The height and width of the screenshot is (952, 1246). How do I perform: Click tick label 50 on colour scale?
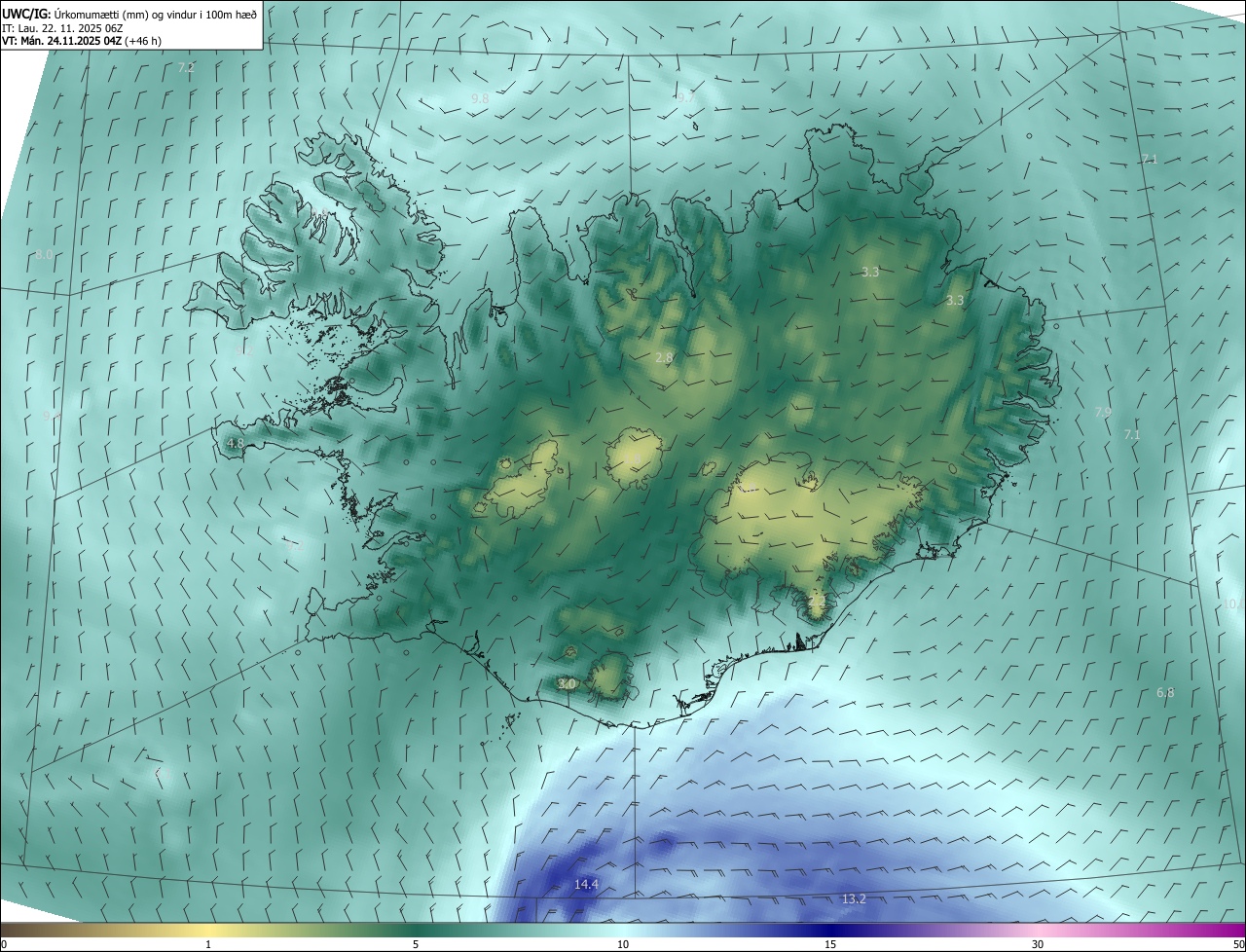tap(1238, 944)
